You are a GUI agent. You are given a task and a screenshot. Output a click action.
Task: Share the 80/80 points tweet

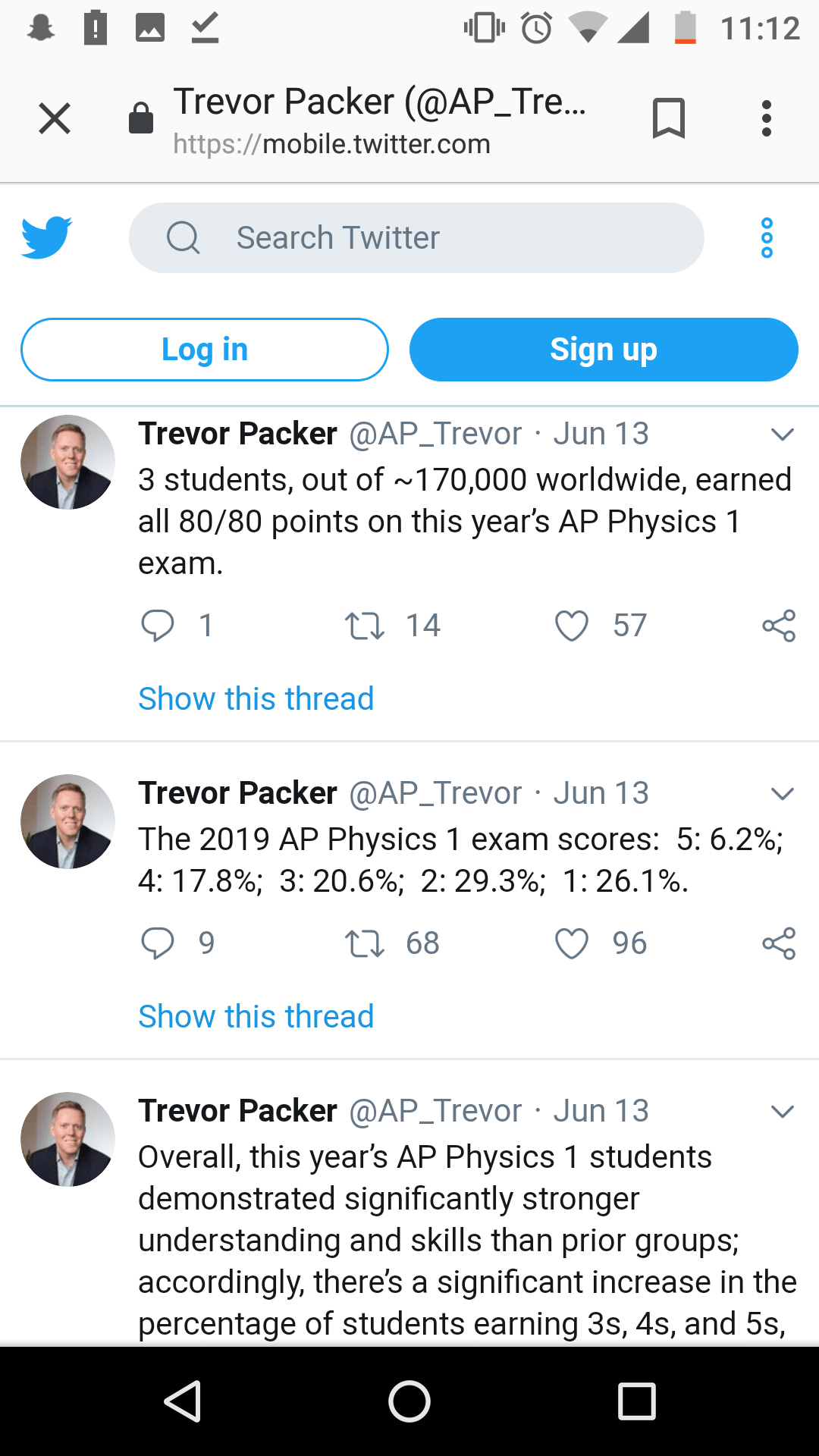[779, 626]
